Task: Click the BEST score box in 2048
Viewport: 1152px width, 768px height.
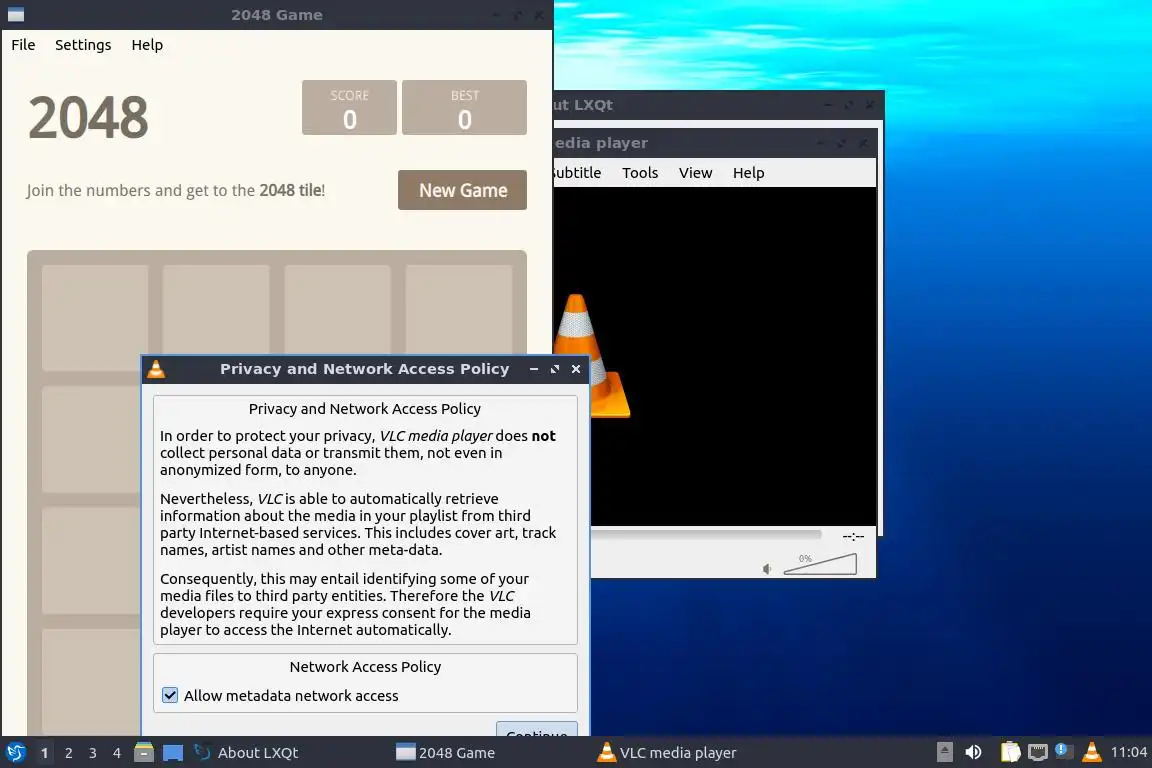Action: (464, 107)
